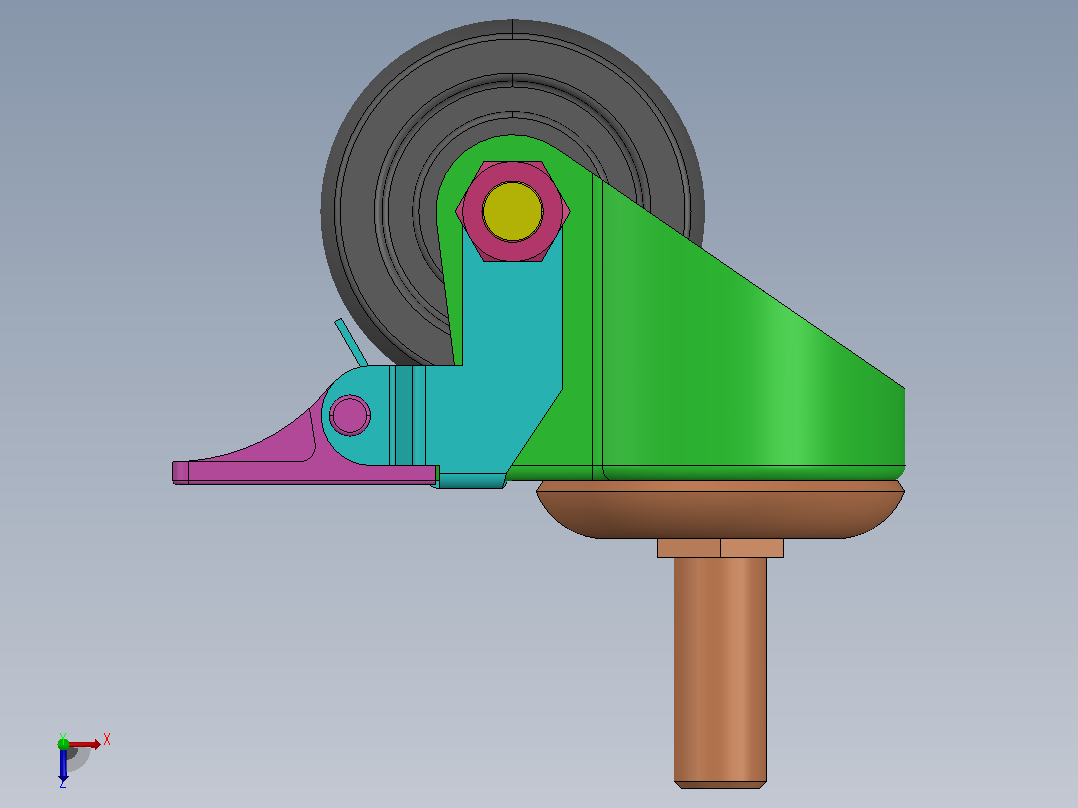
Task: Click the purple pivot pin circle
Action: pyautogui.click(x=350, y=415)
